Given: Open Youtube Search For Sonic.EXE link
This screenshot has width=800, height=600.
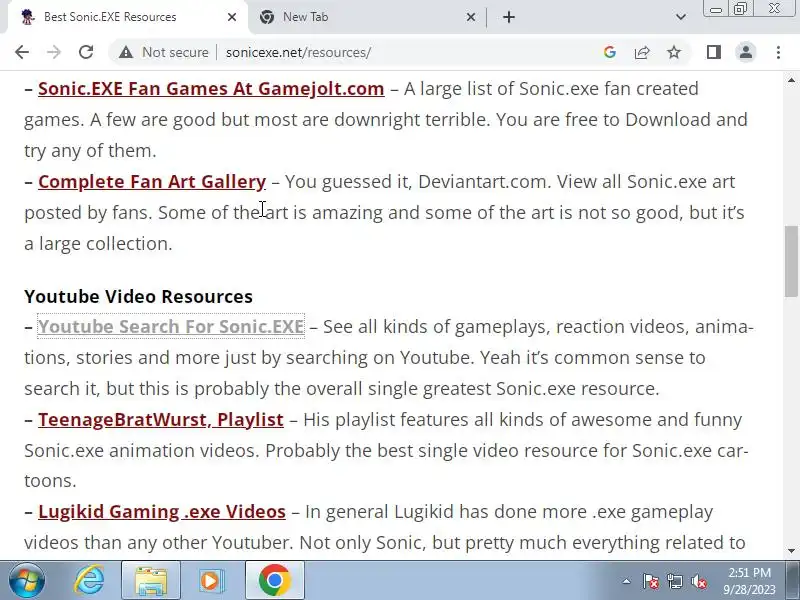Looking at the screenshot, I should click(x=171, y=327).
